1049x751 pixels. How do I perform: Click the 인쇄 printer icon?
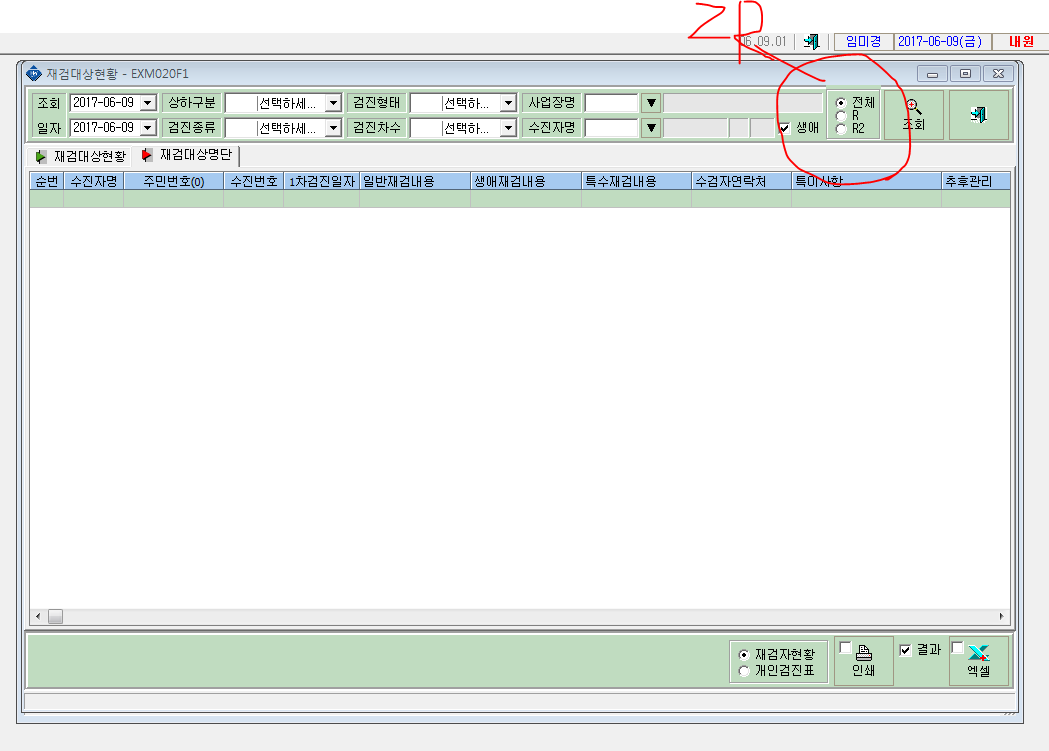[864, 653]
